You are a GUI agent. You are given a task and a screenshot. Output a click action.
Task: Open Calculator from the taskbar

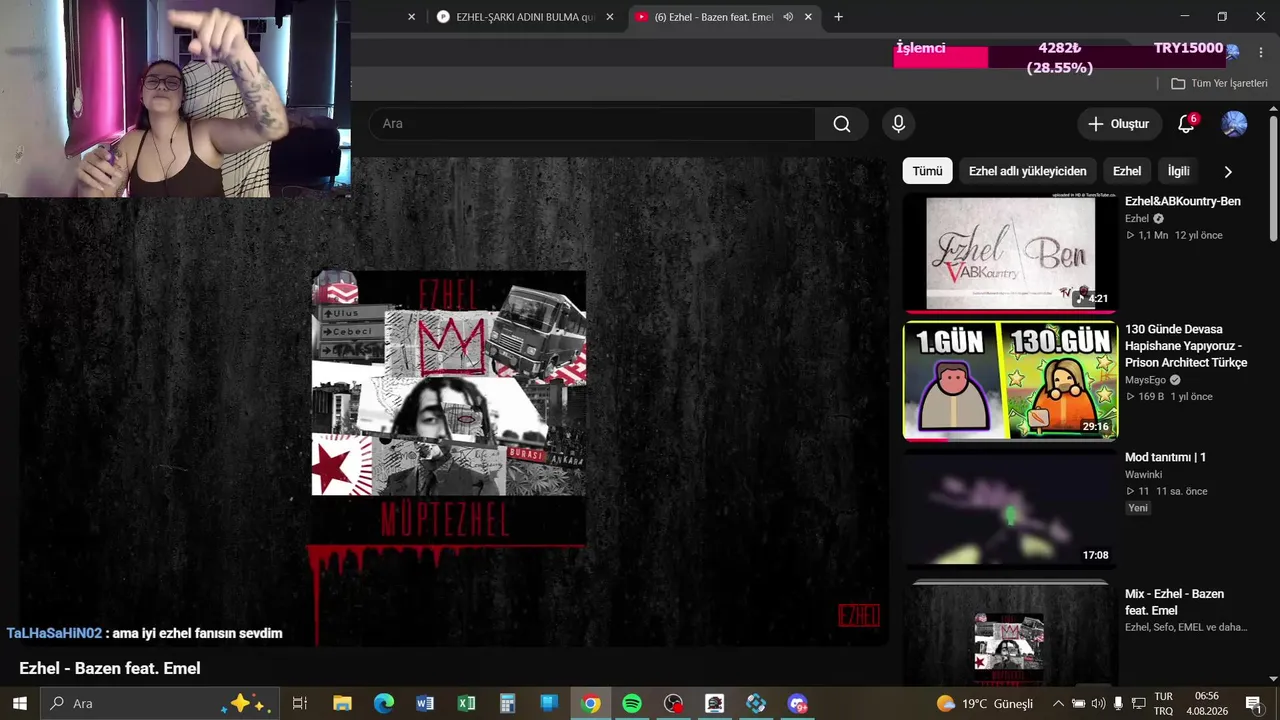point(508,703)
